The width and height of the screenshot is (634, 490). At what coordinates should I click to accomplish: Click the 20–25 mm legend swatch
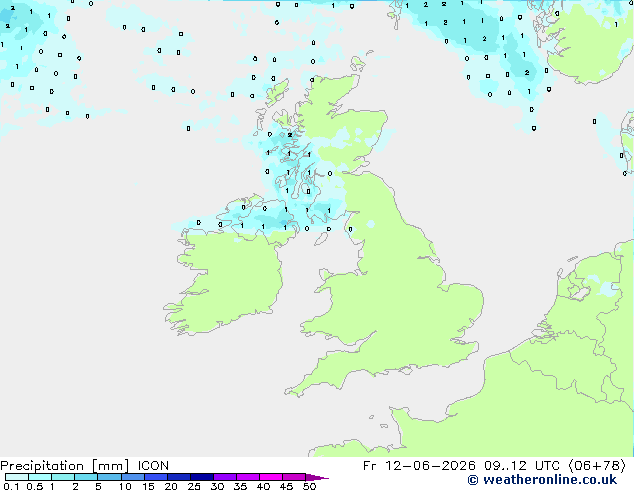pyautogui.click(x=178, y=477)
